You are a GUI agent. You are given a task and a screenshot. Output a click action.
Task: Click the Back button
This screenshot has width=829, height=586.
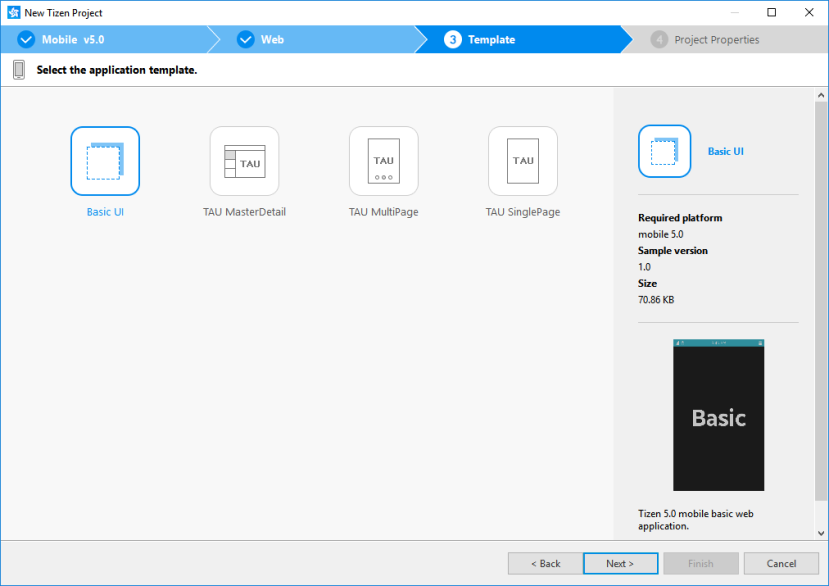[545, 563]
